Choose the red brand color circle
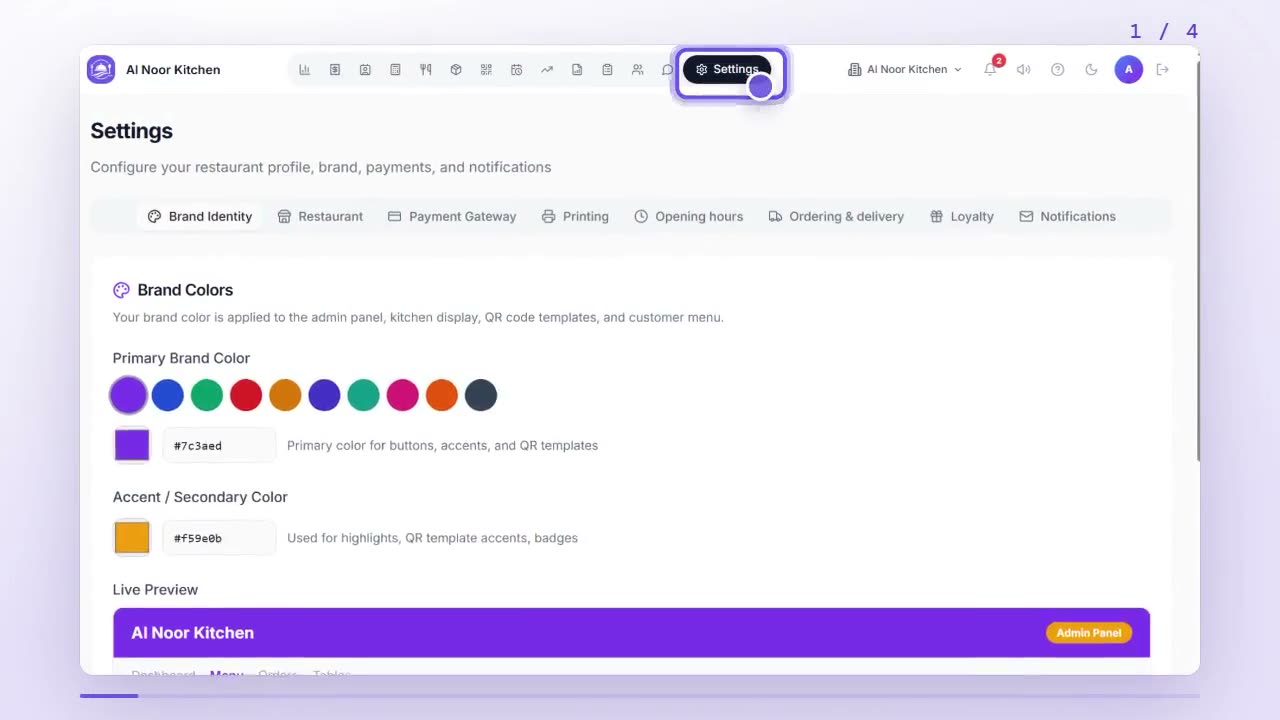This screenshot has height=720, width=1280. point(246,395)
